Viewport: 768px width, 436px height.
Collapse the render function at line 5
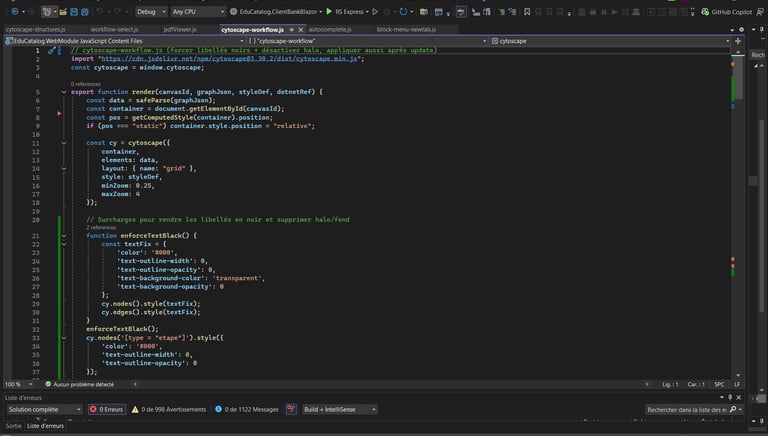point(64,91)
